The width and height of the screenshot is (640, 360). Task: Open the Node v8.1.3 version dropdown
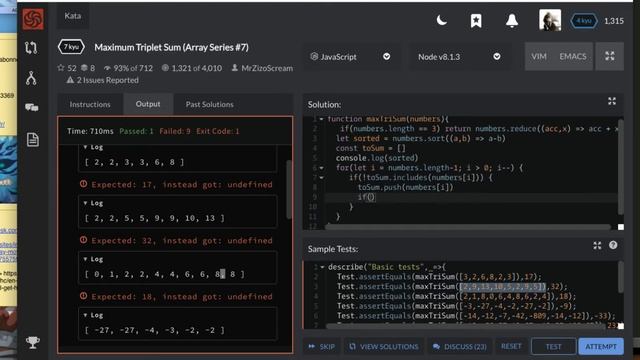click(459, 57)
